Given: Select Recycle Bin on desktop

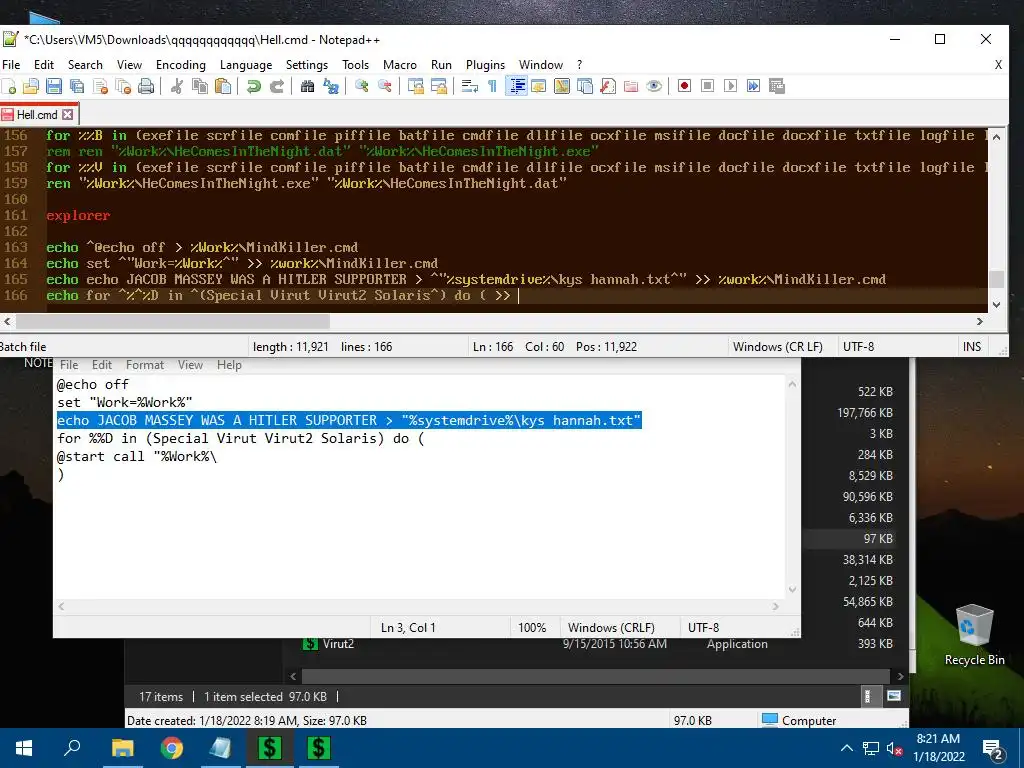Looking at the screenshot, I should (974, 635).
